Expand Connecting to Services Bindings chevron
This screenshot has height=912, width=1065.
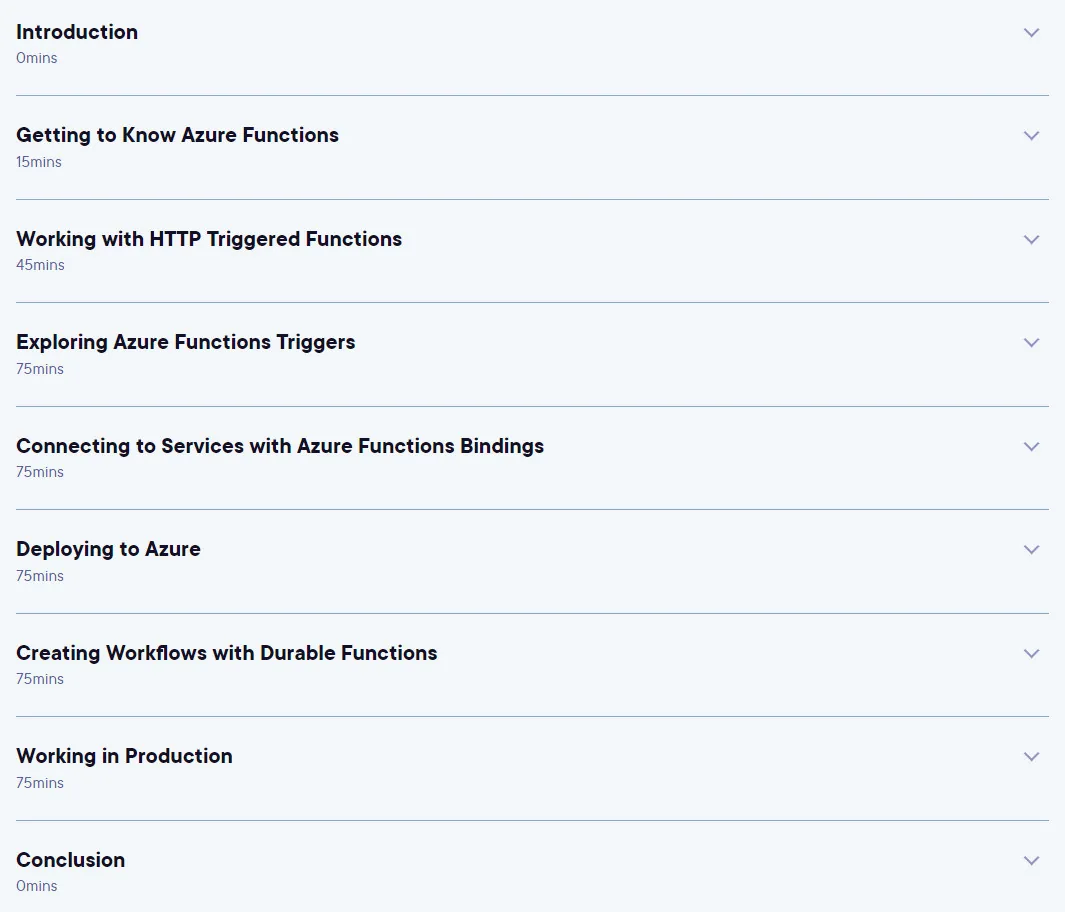pyautogui.click(x=1031, y=447)
